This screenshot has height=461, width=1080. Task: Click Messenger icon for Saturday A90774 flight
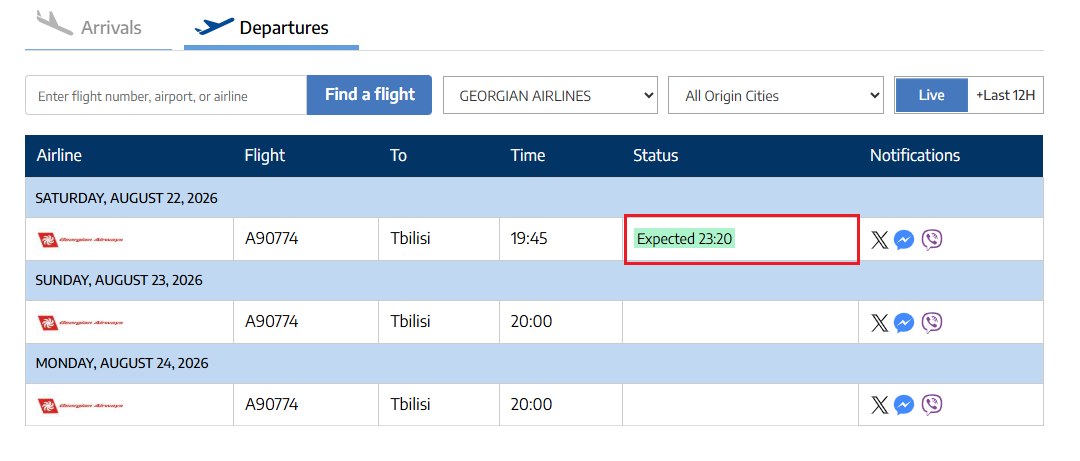[904, 240]
